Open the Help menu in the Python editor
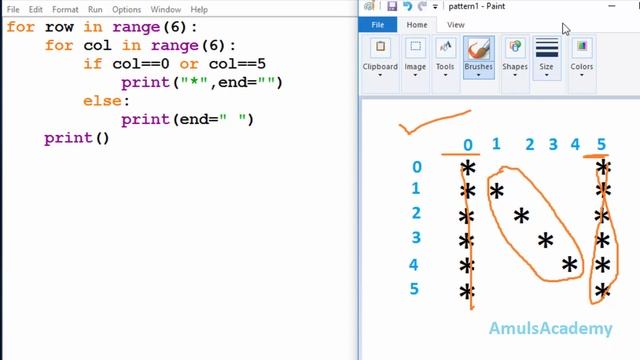This screenshot has height=360, width=640. tap(199, 9)
